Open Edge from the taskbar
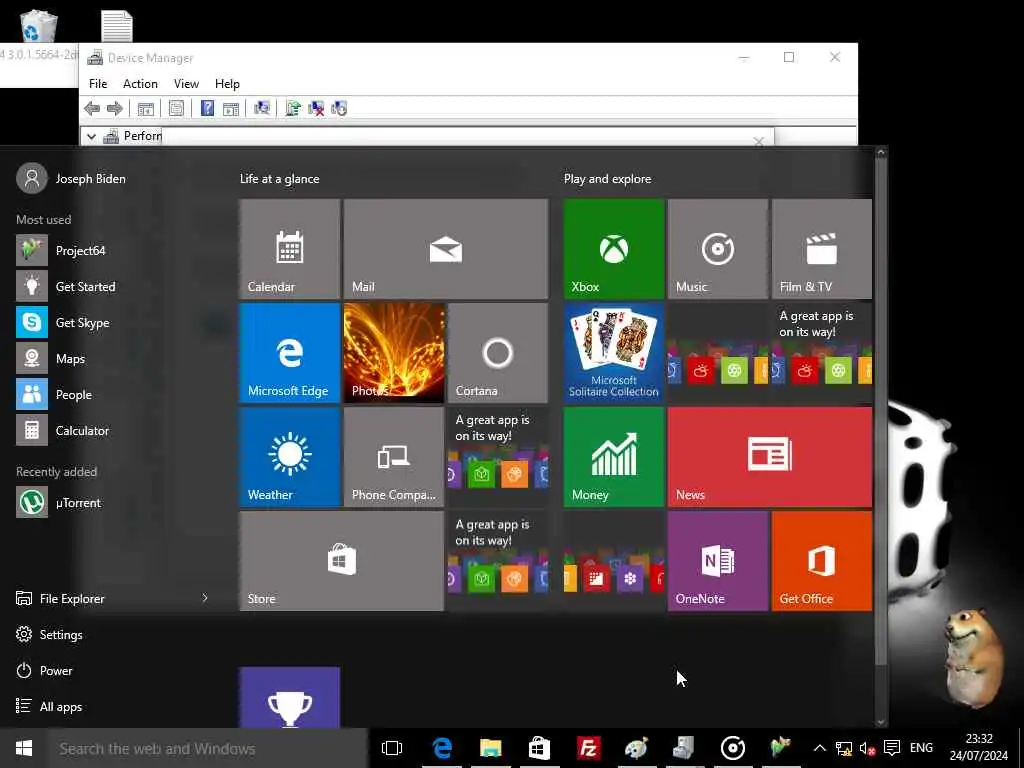Image resolution: width=1024 pixels, height=768 pixels. tap(442, 748)
